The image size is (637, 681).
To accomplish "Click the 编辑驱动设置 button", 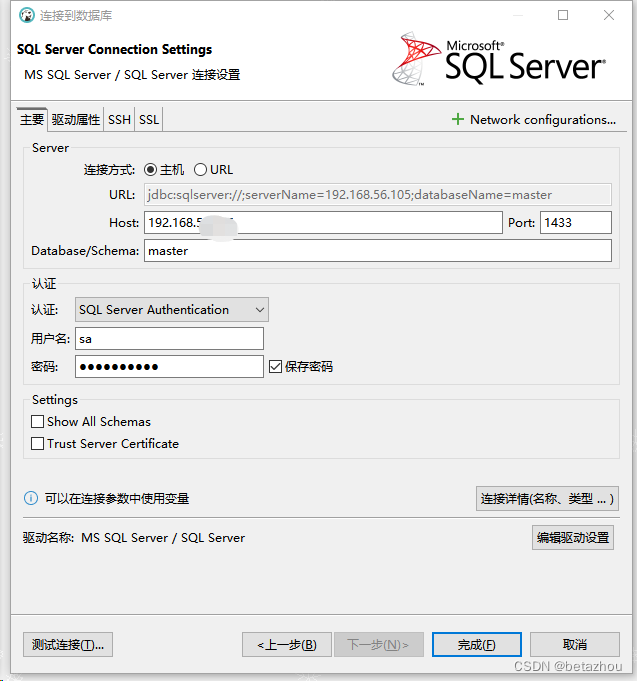I will (573, 538).
